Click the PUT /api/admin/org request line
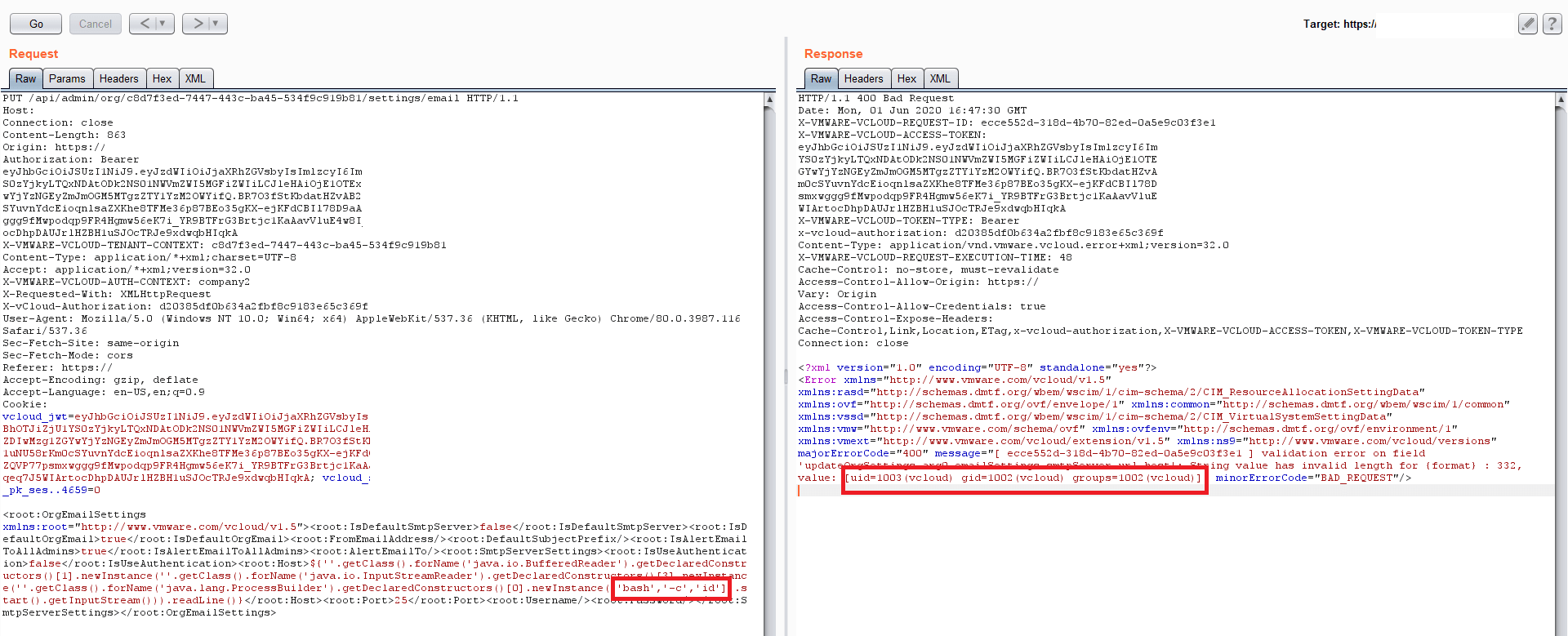Screen dimensions: 1568x636 pos(261,98)
